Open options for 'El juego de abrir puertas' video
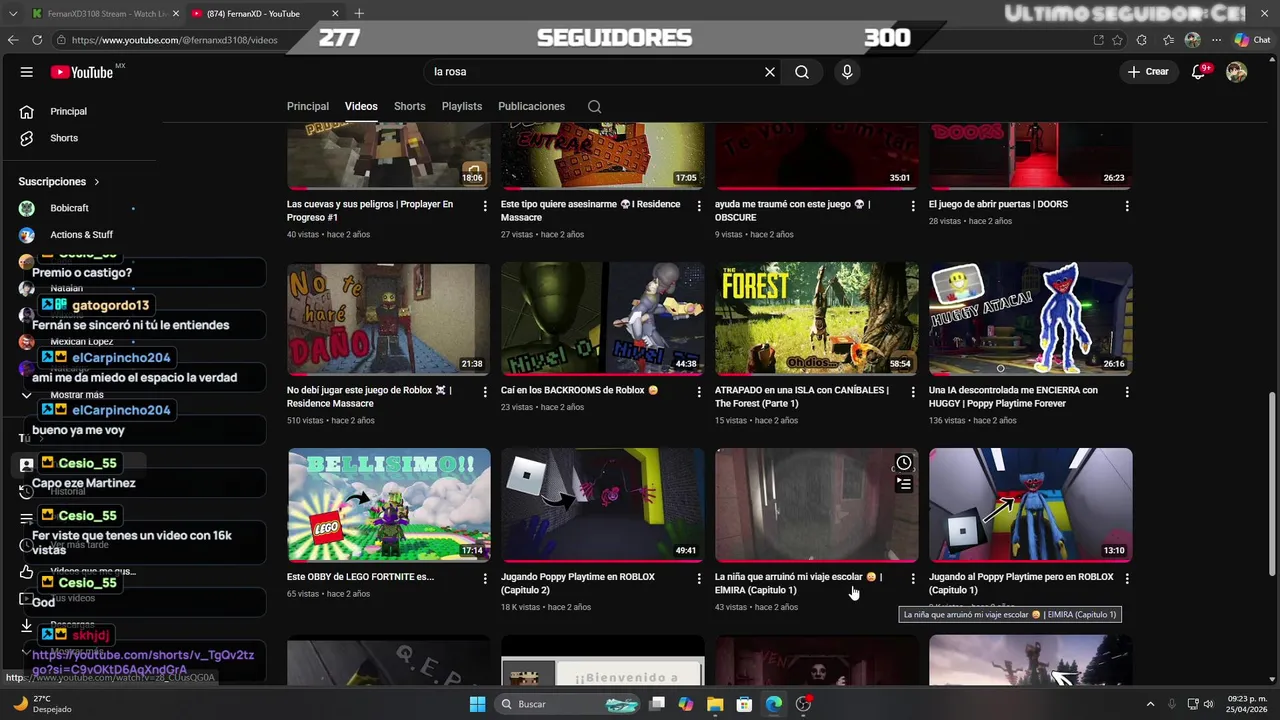 coord(1127,206)
